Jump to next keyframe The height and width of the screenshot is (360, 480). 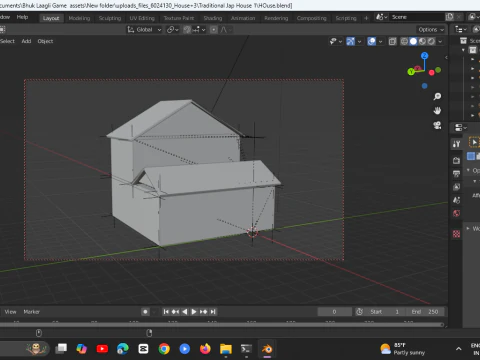pyautogui.click(x=203, y=312)
